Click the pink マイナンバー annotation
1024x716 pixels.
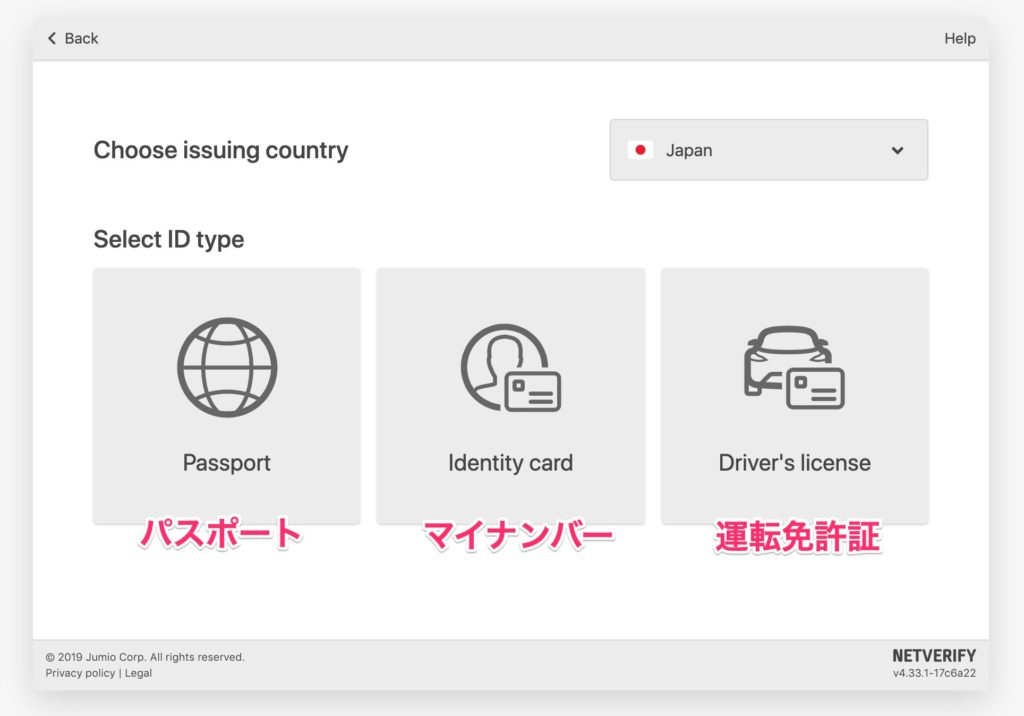point(517,536)
